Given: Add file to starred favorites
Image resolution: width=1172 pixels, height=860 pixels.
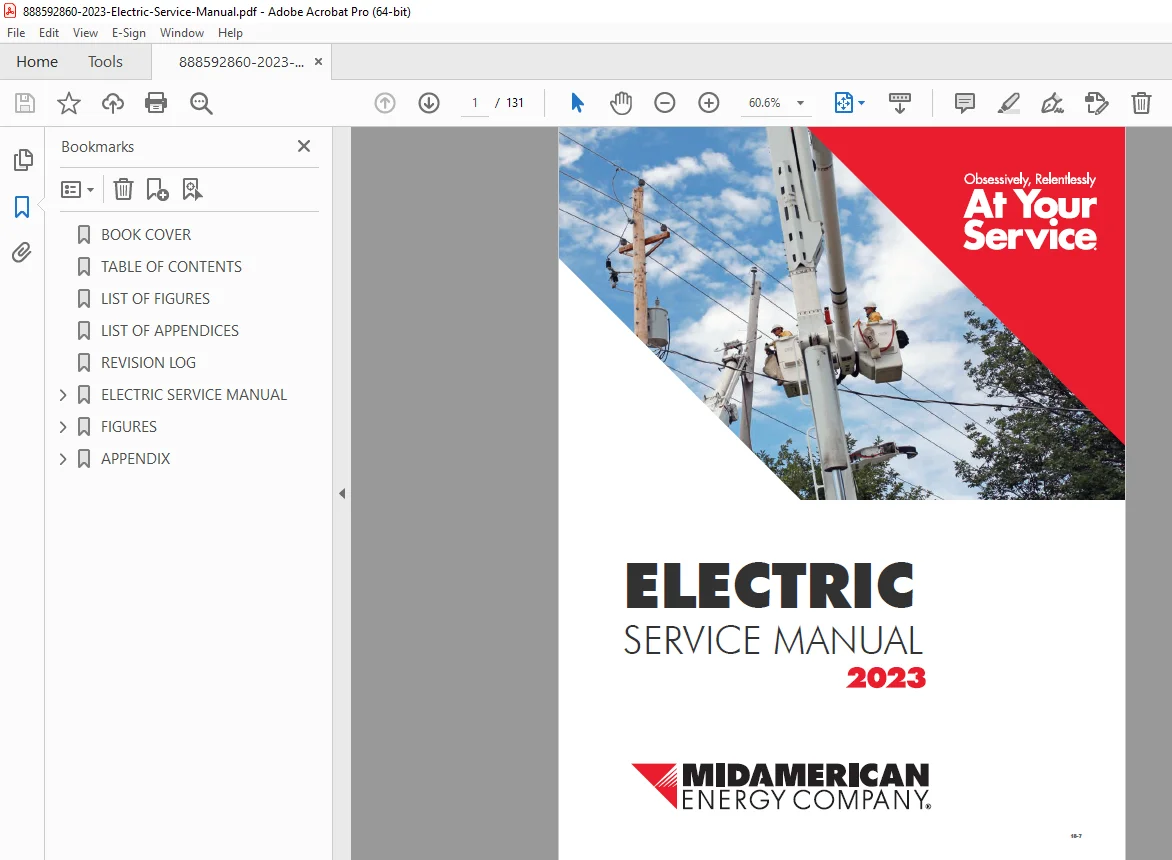Looking at the screenshot, I should tap(69, 103).
